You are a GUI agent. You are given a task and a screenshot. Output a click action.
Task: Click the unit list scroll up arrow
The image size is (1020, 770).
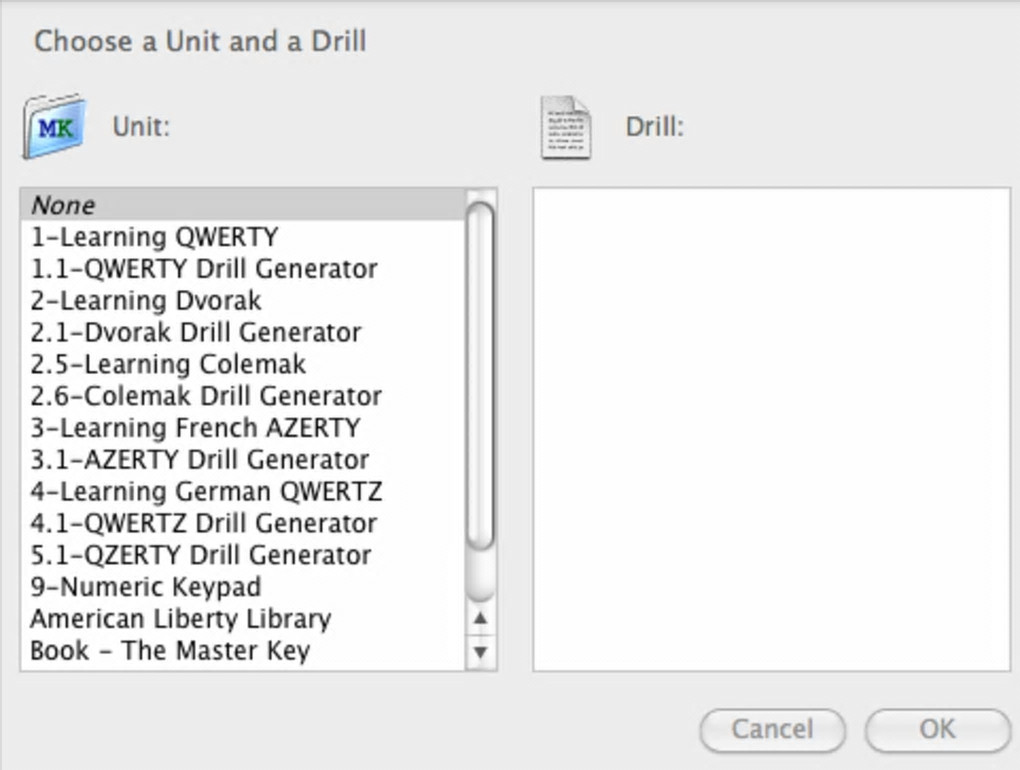(x=481, y=619)
